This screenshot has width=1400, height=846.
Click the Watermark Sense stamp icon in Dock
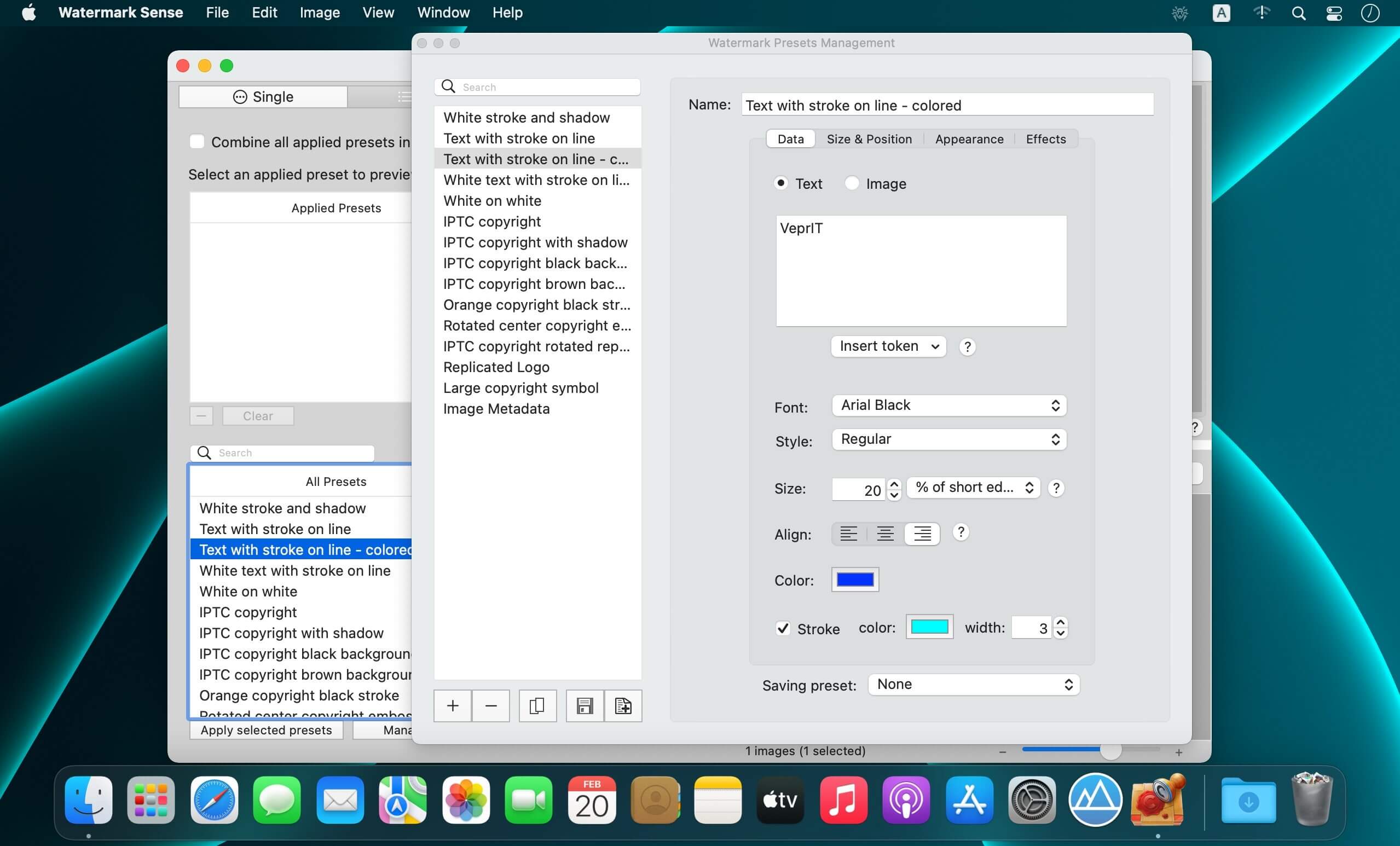coord(1158,799)
